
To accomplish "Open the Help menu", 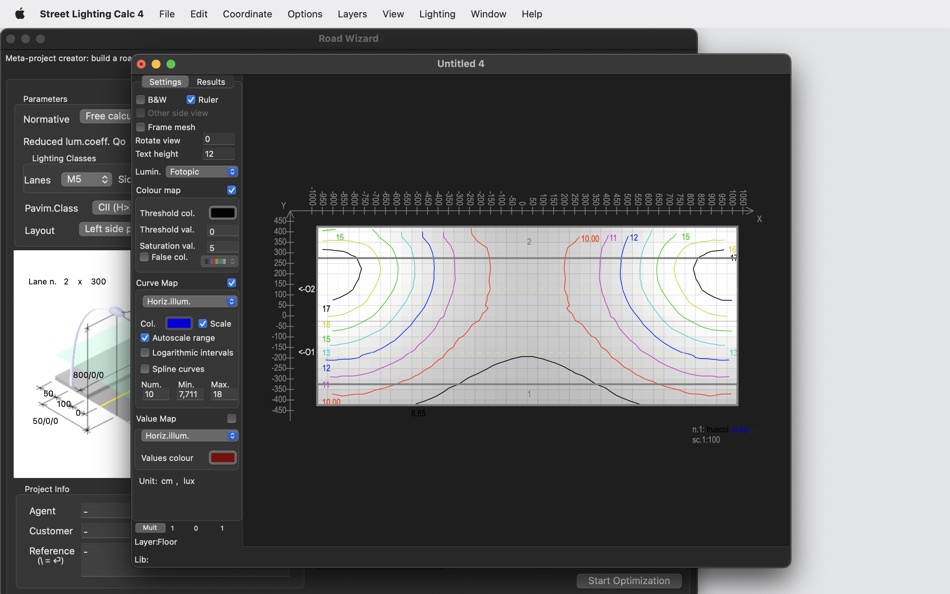I will pyautogui.click(x=532, y=14).
